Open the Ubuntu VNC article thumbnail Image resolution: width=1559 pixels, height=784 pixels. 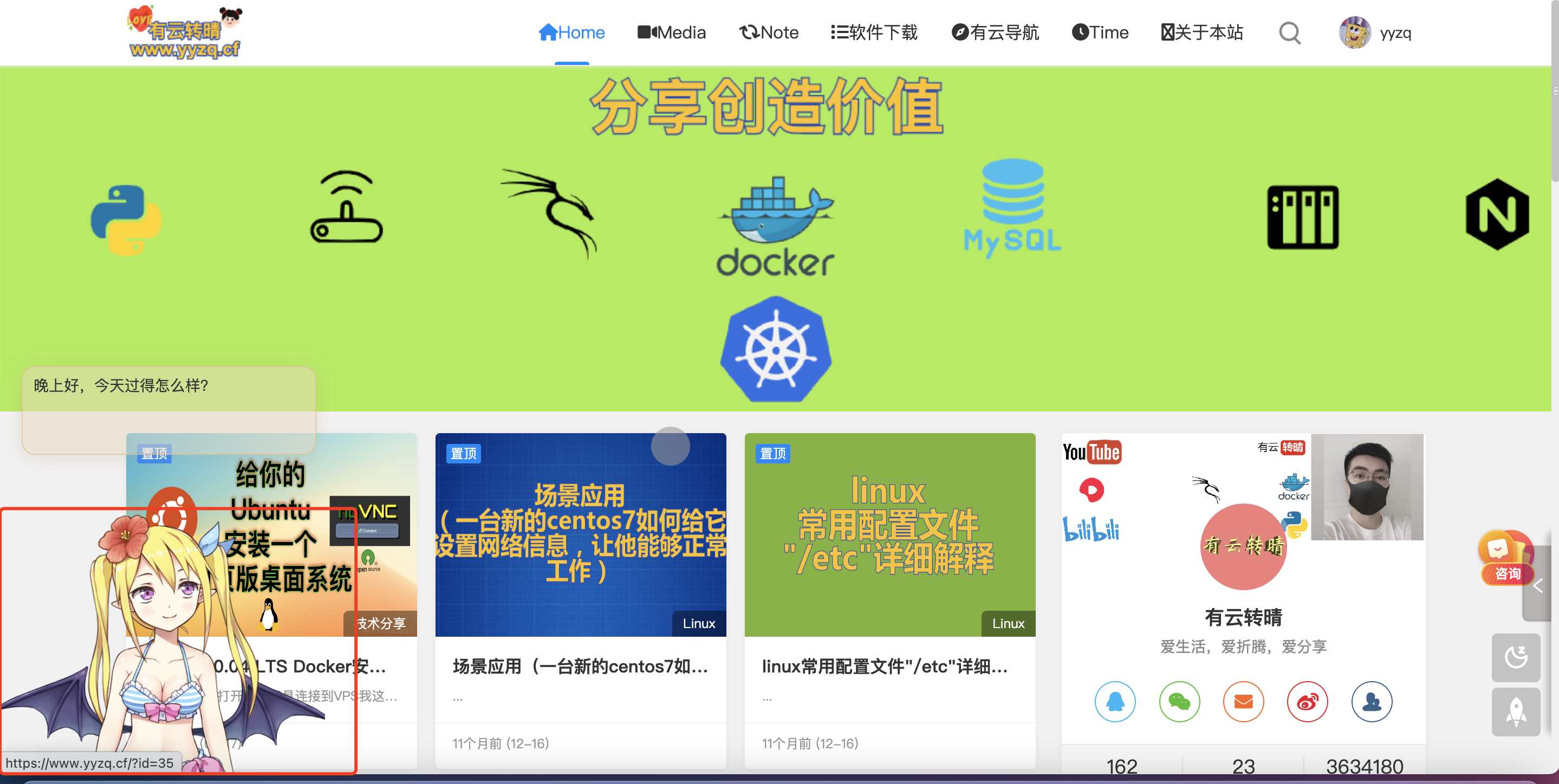point(271,535)
